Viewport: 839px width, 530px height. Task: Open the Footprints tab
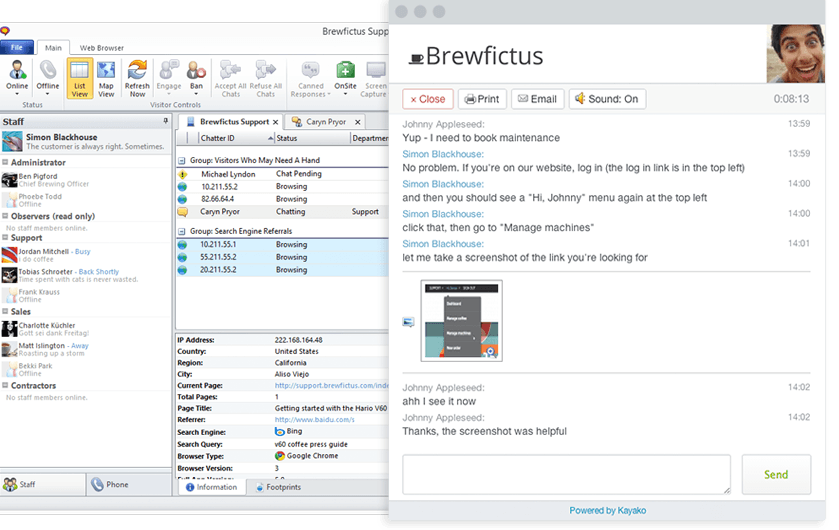coord(278,487)
